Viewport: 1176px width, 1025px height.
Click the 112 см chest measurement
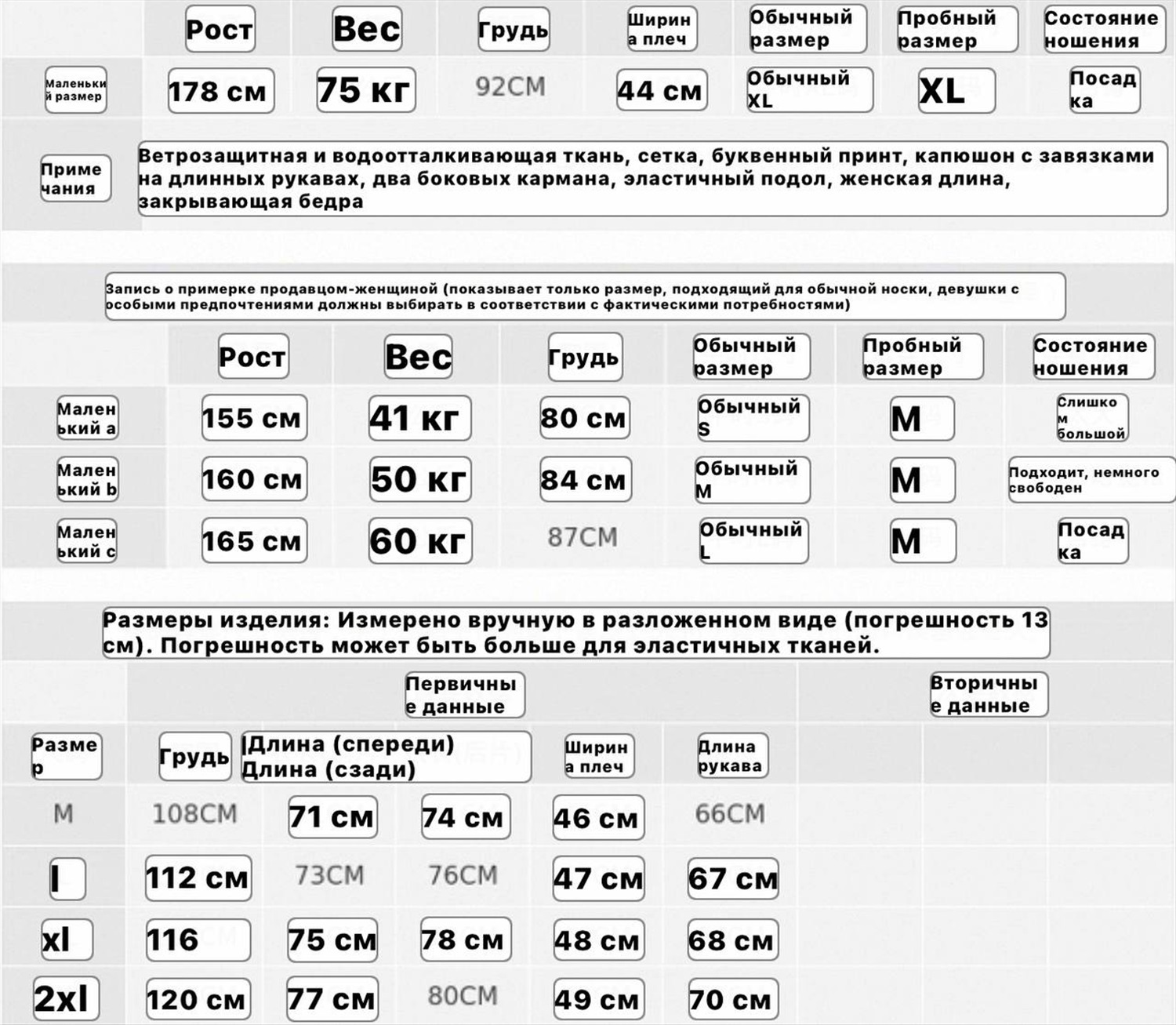(x=198, y=878)
